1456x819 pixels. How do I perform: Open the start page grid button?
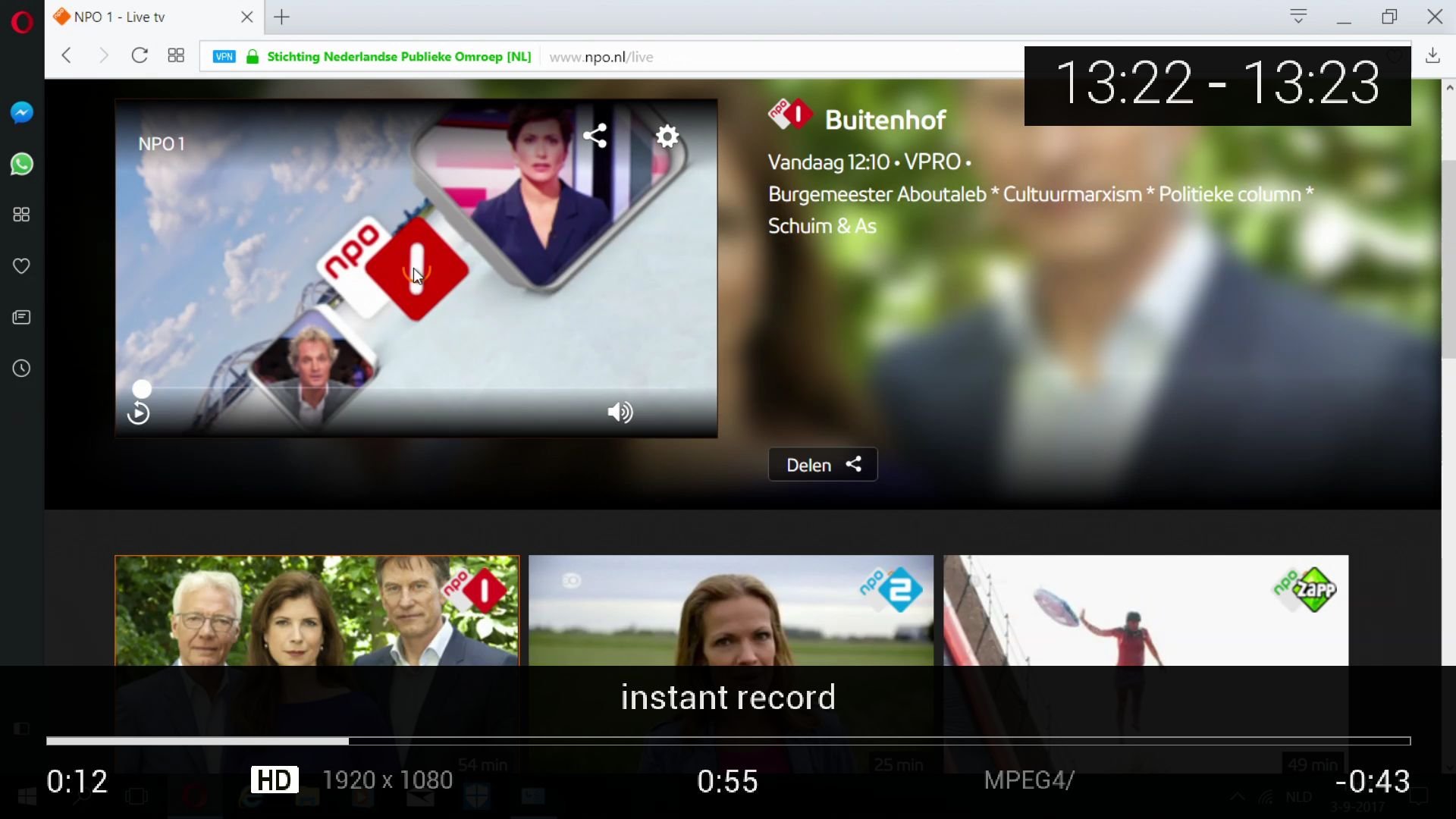tap(176, 55)
